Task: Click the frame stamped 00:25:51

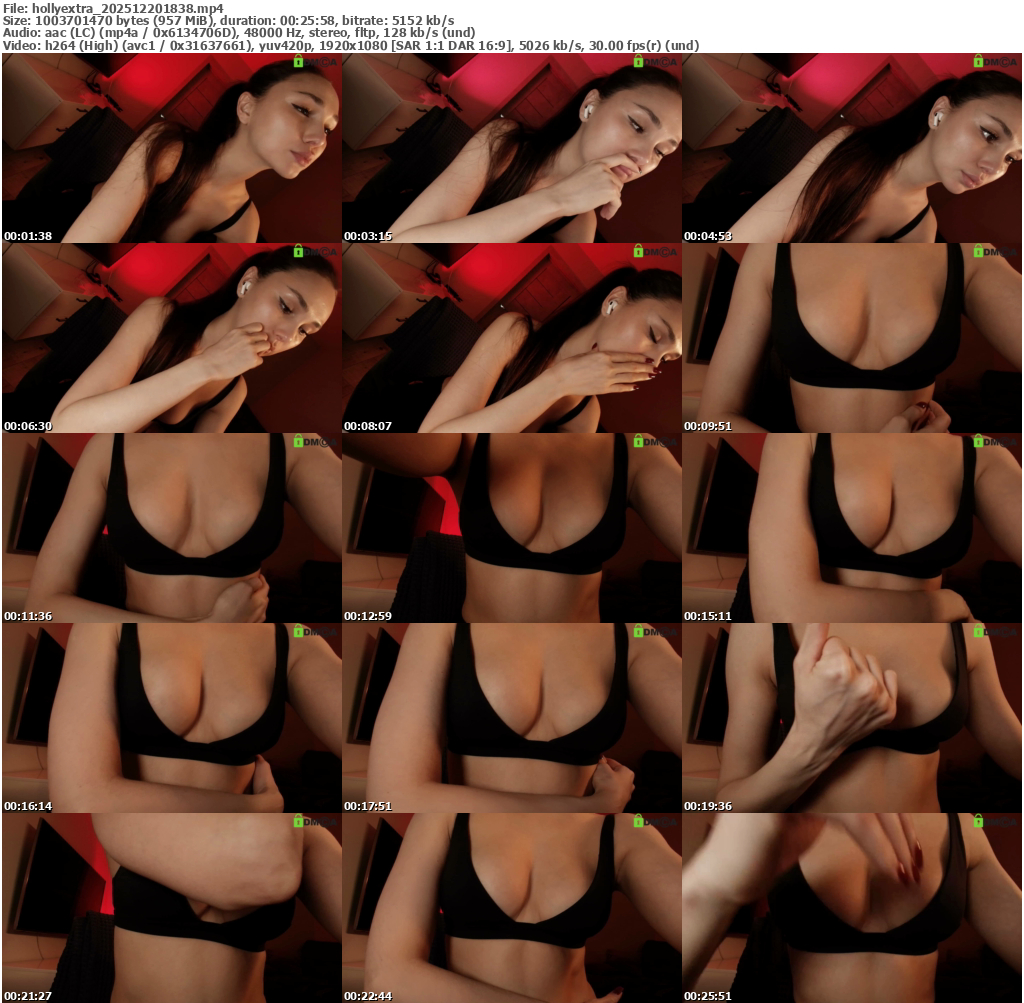Action: click(x=852, y=908)
